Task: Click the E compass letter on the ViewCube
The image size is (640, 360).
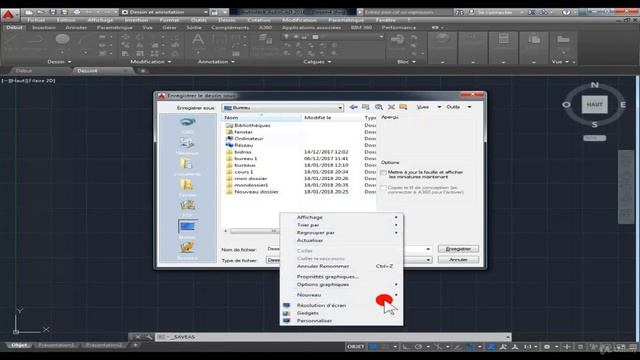Action: [623, 104]
